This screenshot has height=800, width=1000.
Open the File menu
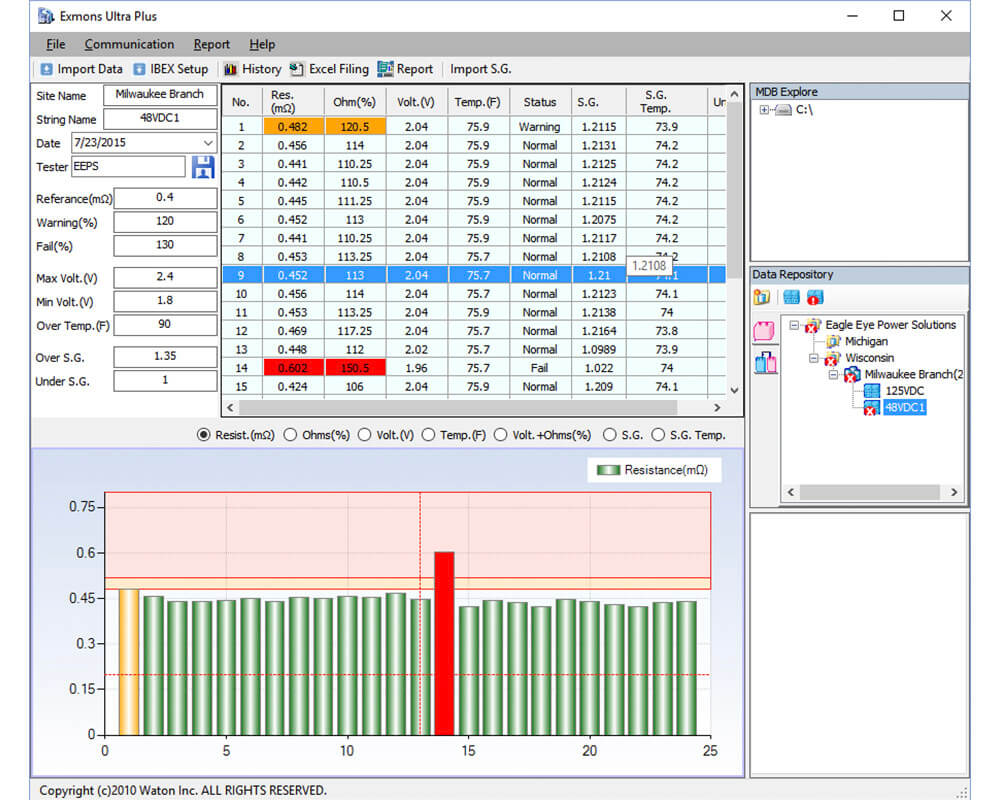coord(55,45)
